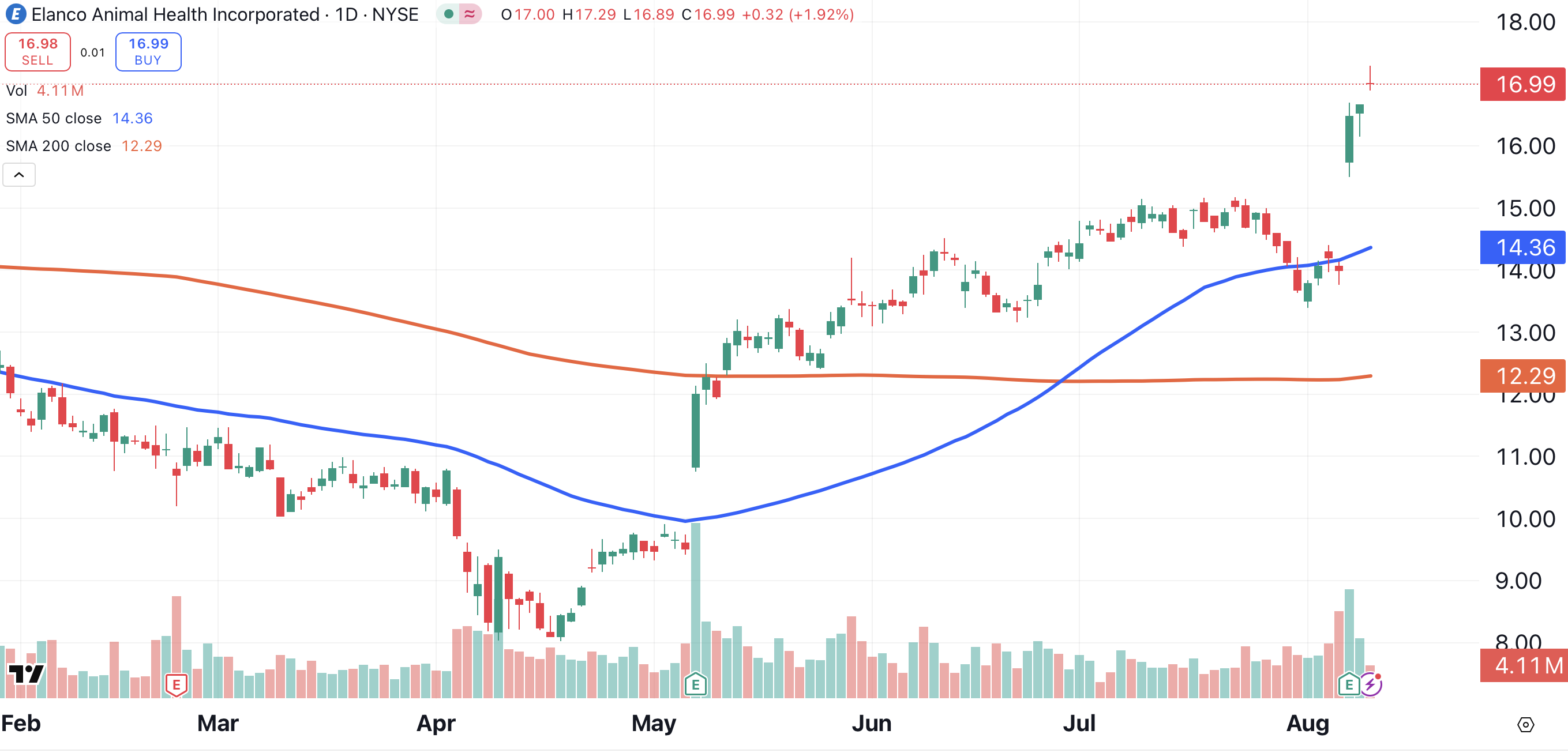
Task: Open the green August earnings marker
Action: (x=1349, y=685)
